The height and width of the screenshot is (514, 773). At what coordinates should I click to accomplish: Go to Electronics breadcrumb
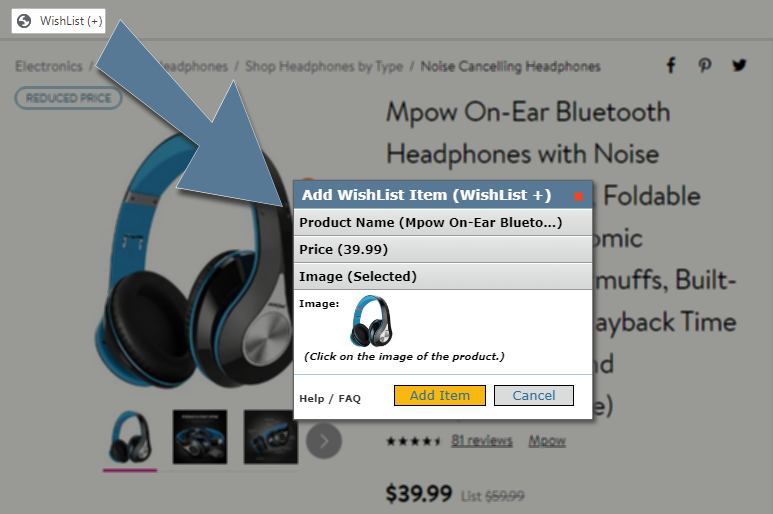click(x=49, y=66)
